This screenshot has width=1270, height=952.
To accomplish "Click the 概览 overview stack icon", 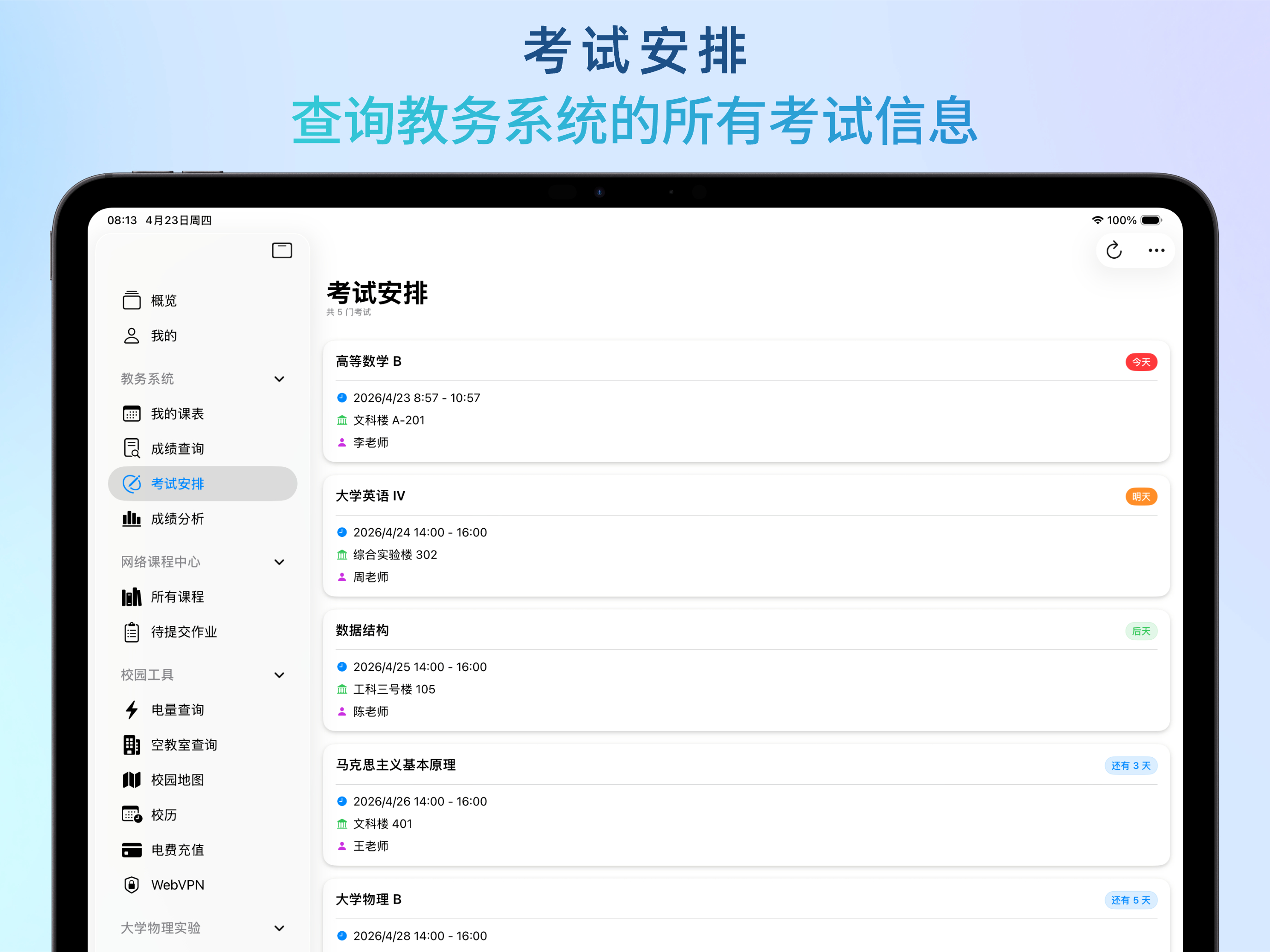I will (132, 300).
